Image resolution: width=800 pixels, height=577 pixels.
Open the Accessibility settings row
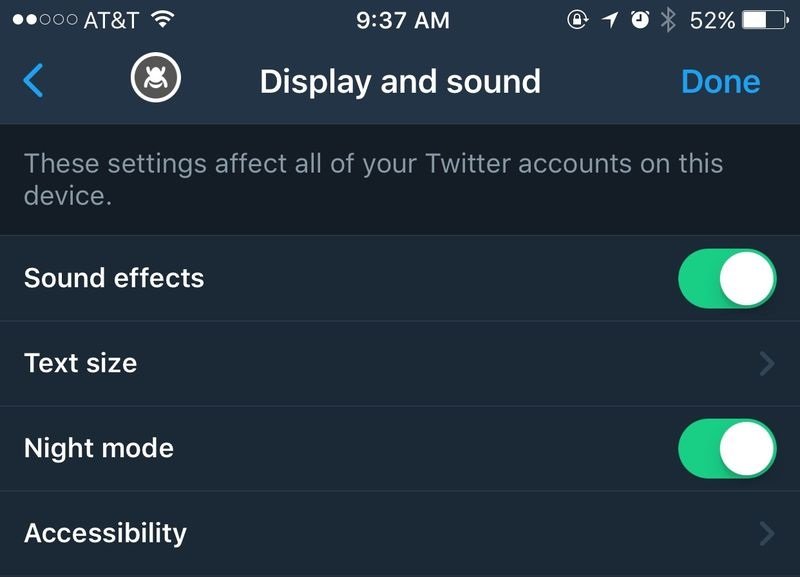coord(400,533)
